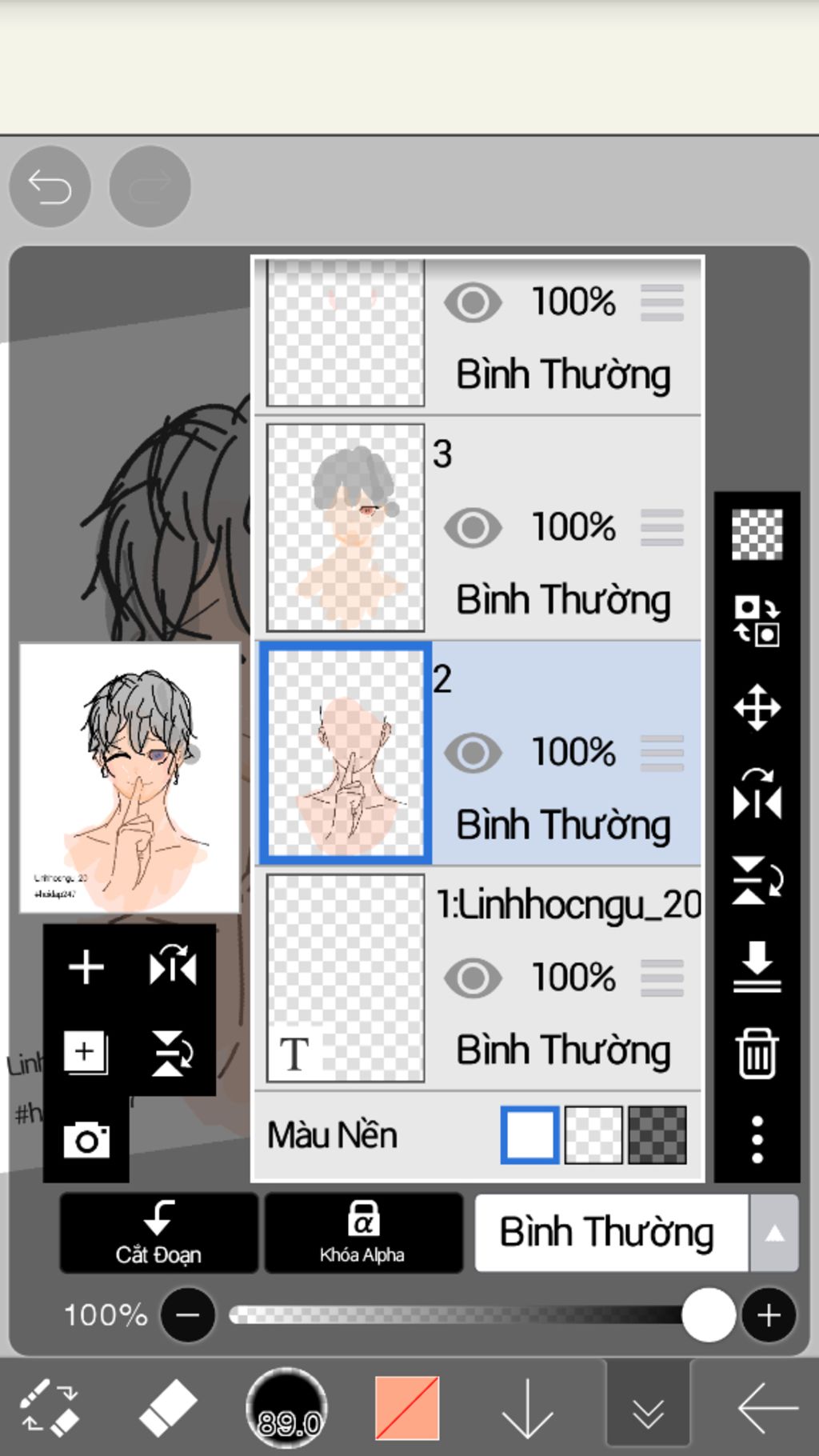
Task: Click the trash icon to delete layer
Action: [x=757, y=1054]
